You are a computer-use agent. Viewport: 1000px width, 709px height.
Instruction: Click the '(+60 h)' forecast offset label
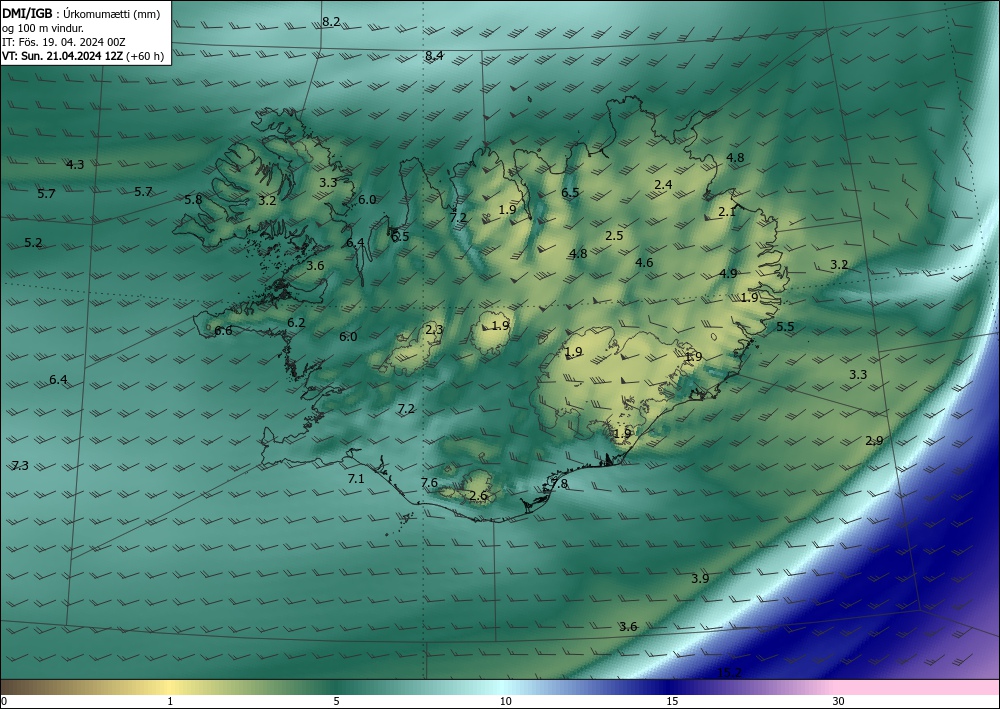tap(145, 56)
